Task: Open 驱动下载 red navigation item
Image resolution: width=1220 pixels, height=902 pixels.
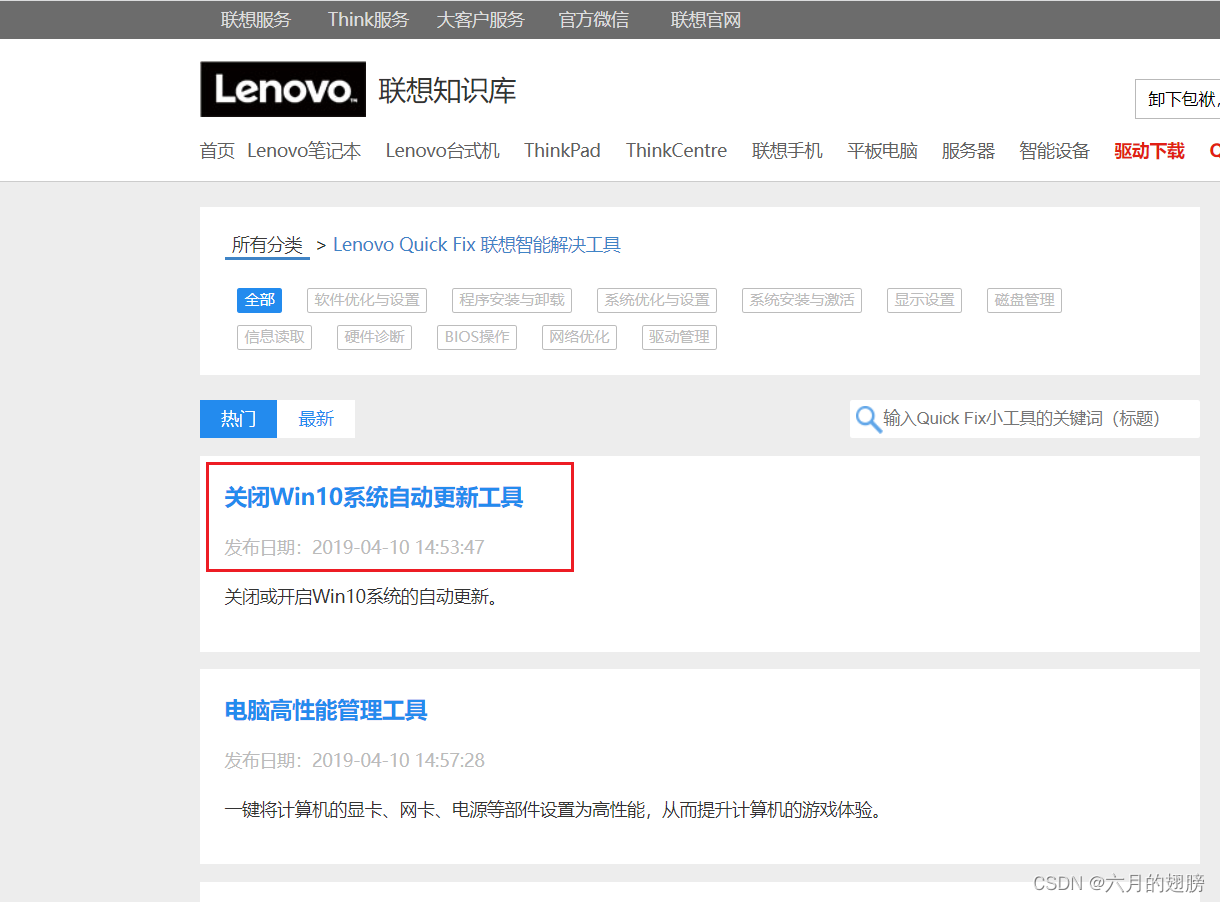Action: 1149,151
